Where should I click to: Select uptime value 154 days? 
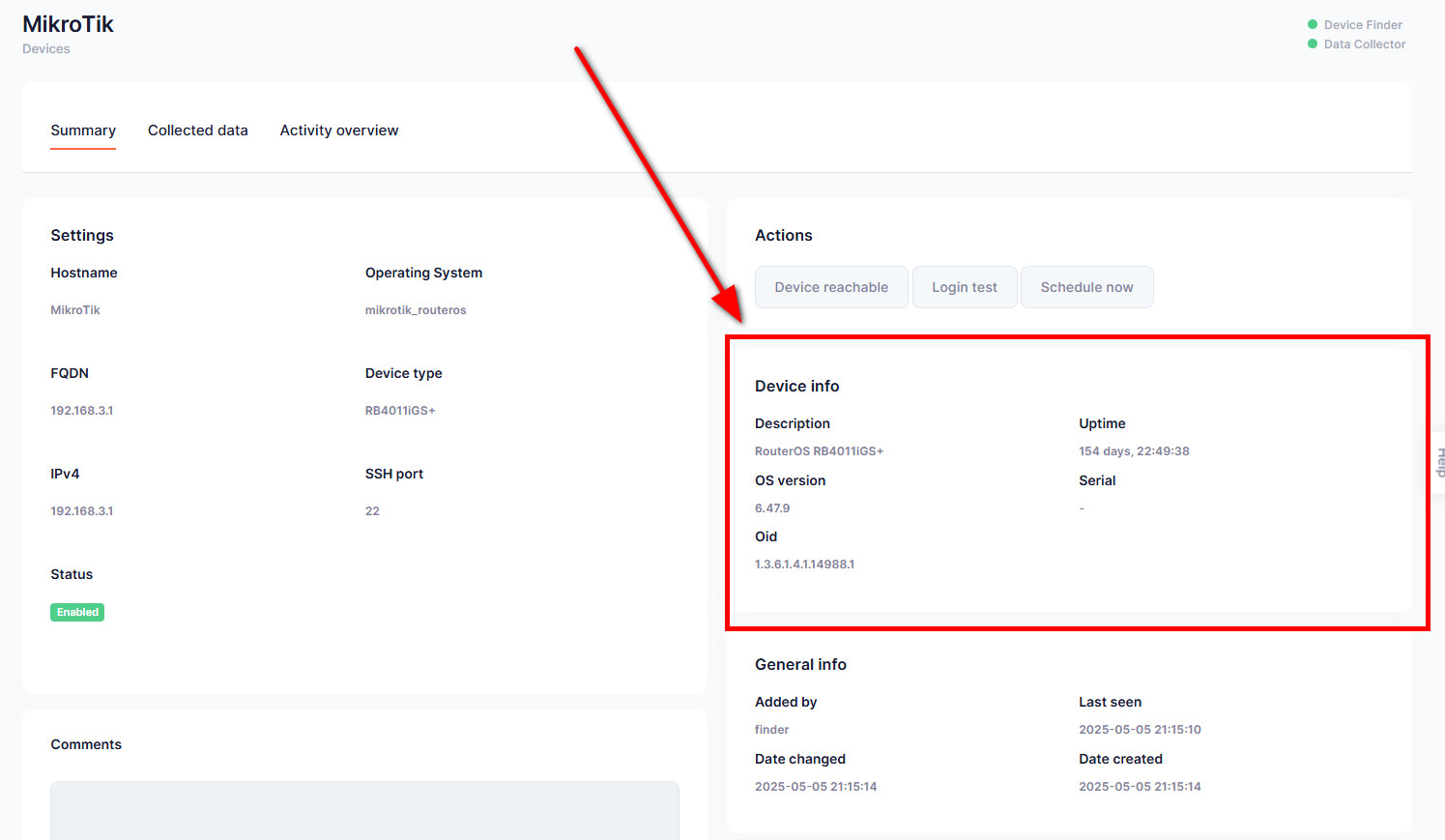click(x=1134, y=451)
